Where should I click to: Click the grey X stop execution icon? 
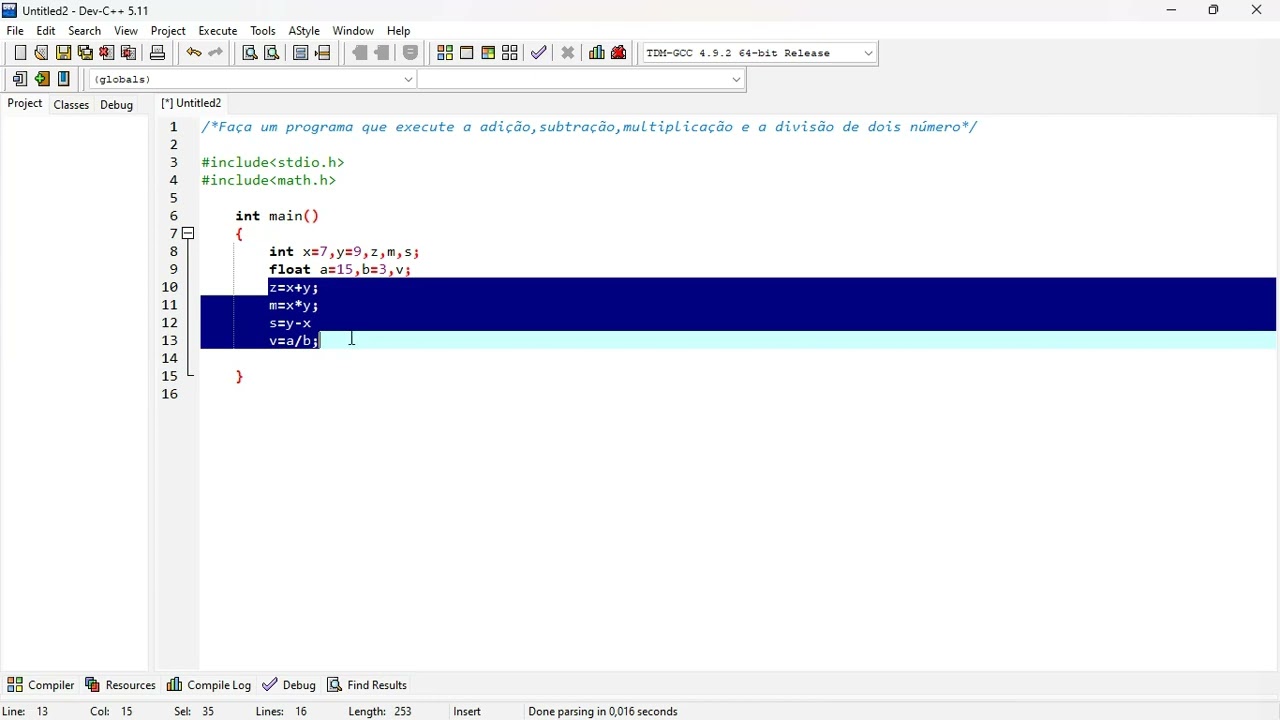[x=568, y=53]
